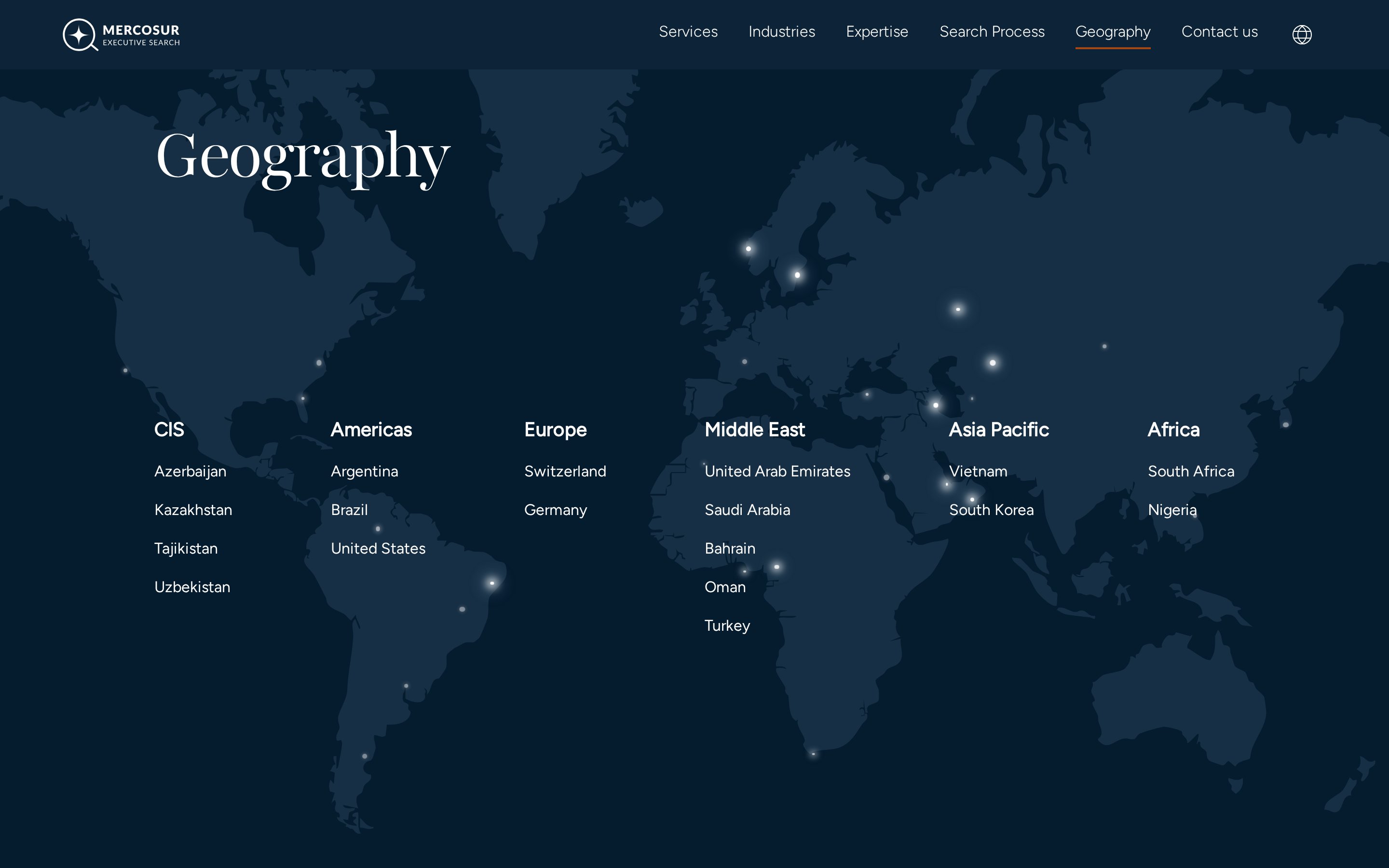Click the CIS region heading
The height and width of the screenshot is (868, 1389).
coord(169,429)
